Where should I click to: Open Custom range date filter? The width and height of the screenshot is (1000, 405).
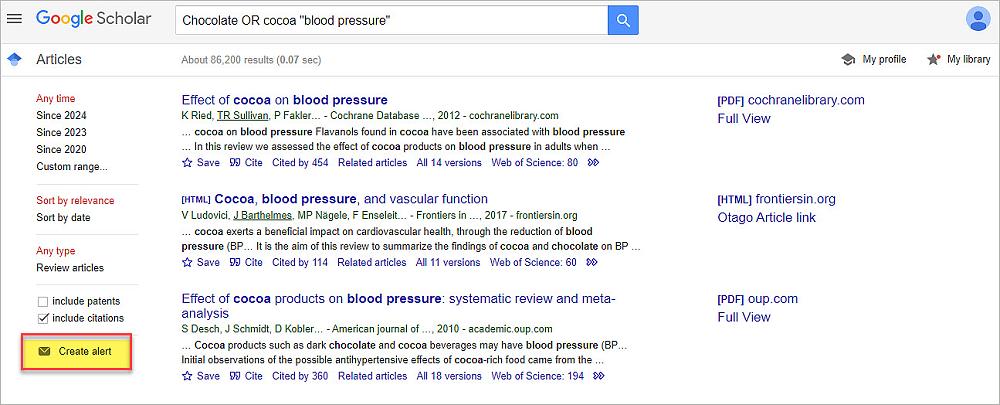click(x=71, y=166)
